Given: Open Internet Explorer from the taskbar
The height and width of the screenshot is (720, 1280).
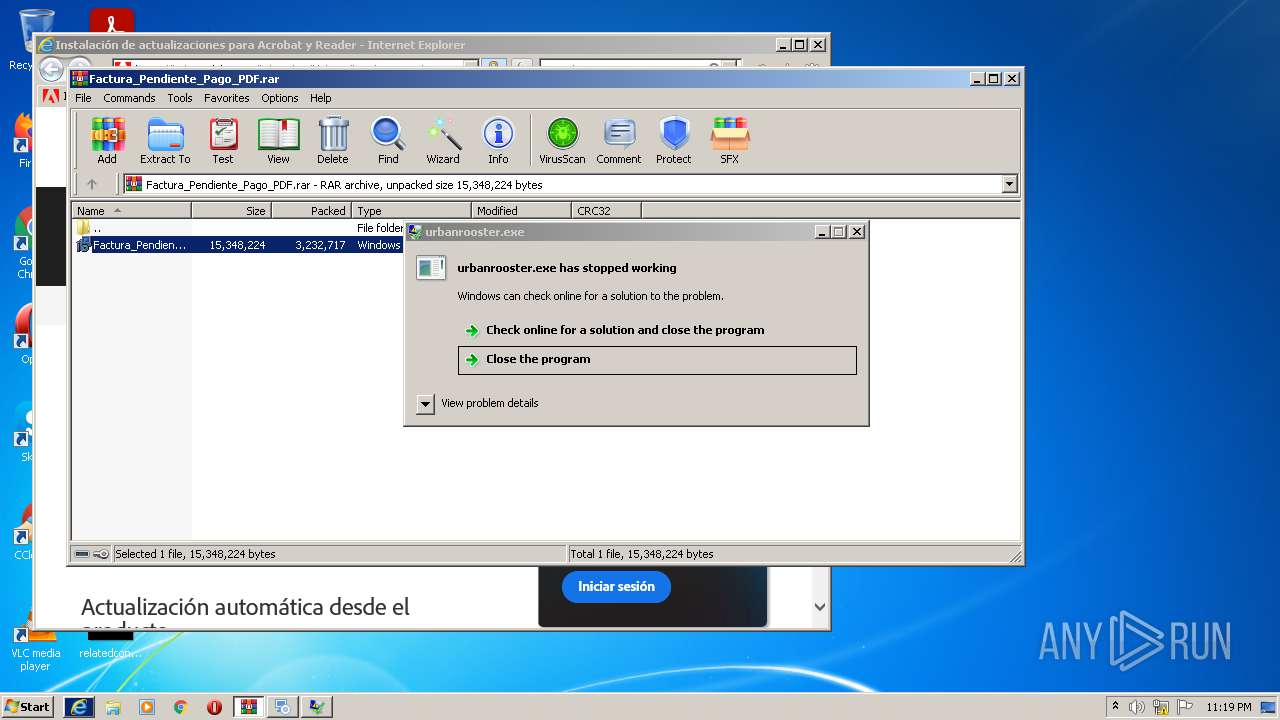Looking at the screenshot, I should tap(79, 707).
